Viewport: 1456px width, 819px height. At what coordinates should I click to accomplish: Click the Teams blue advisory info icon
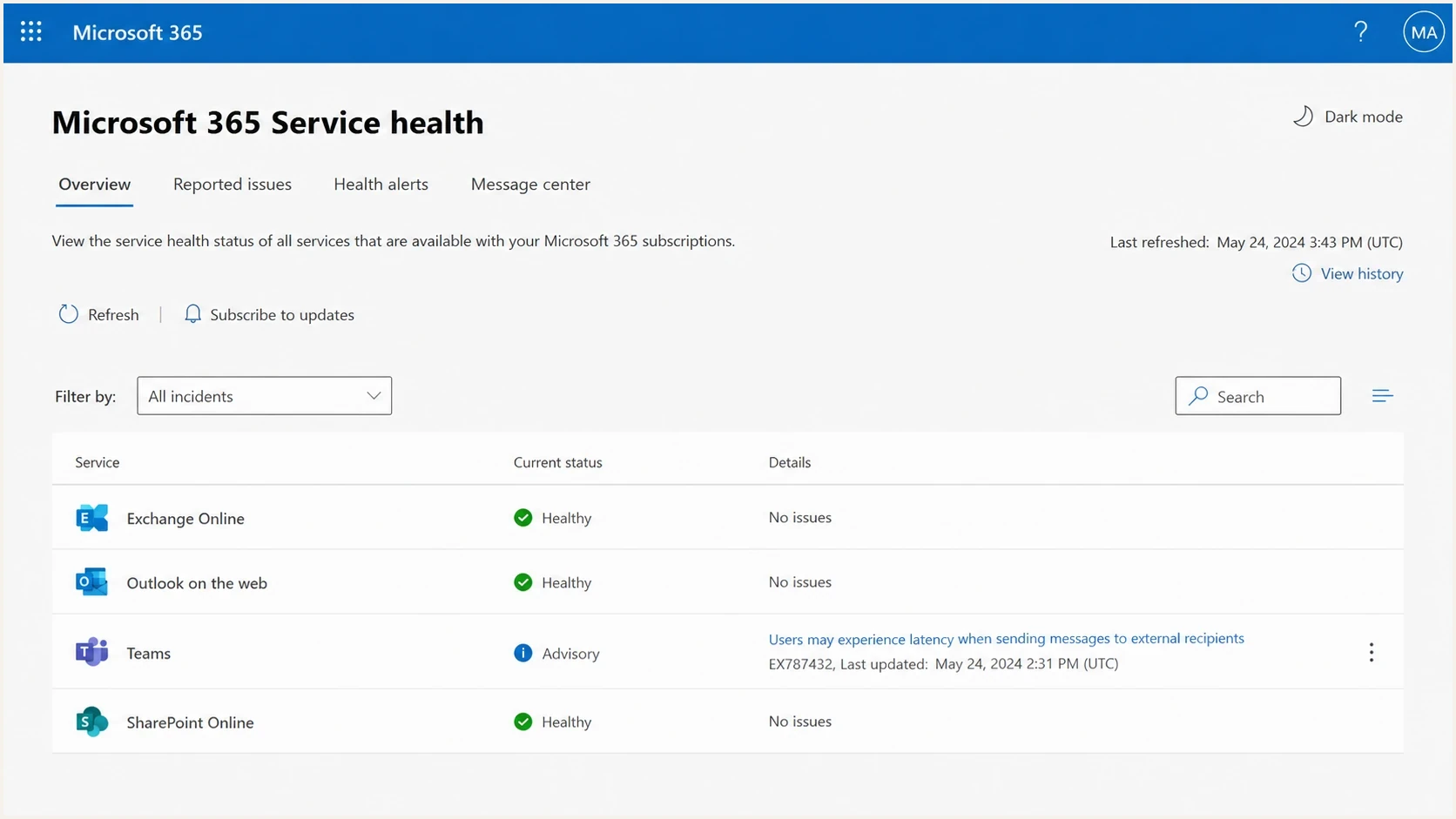(x=522, y=653)
